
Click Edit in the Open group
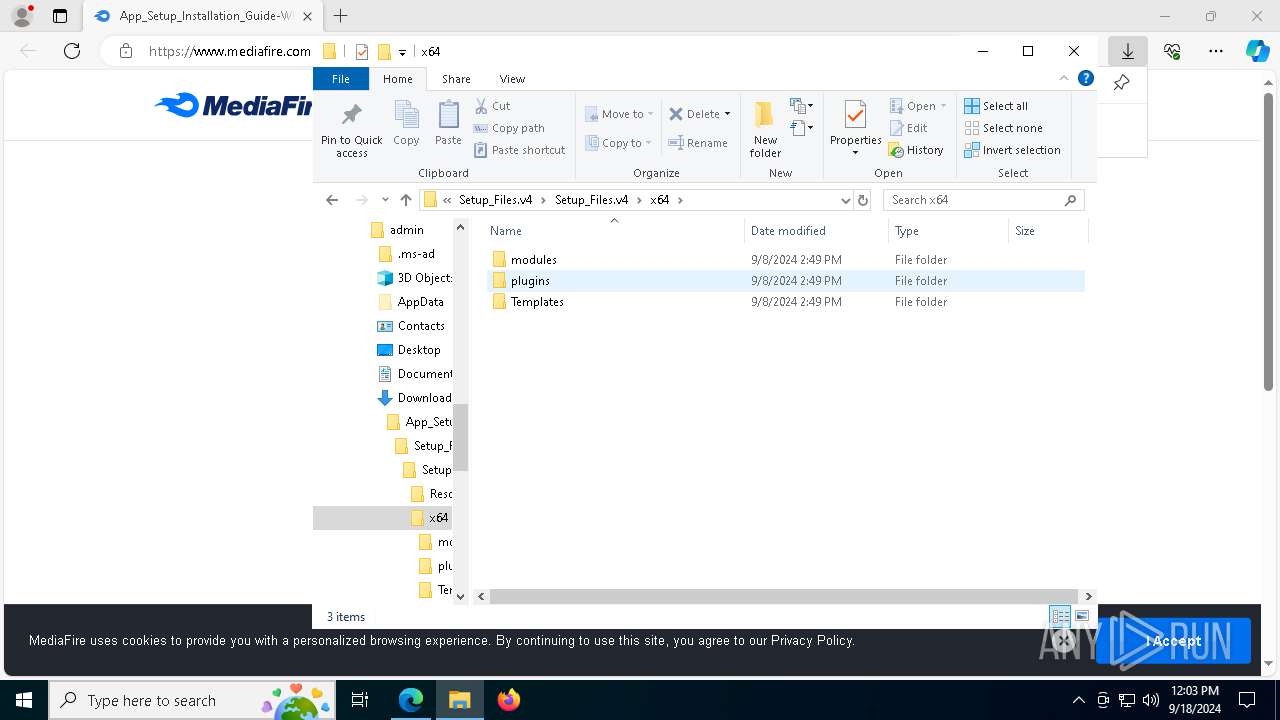(909, 128)
